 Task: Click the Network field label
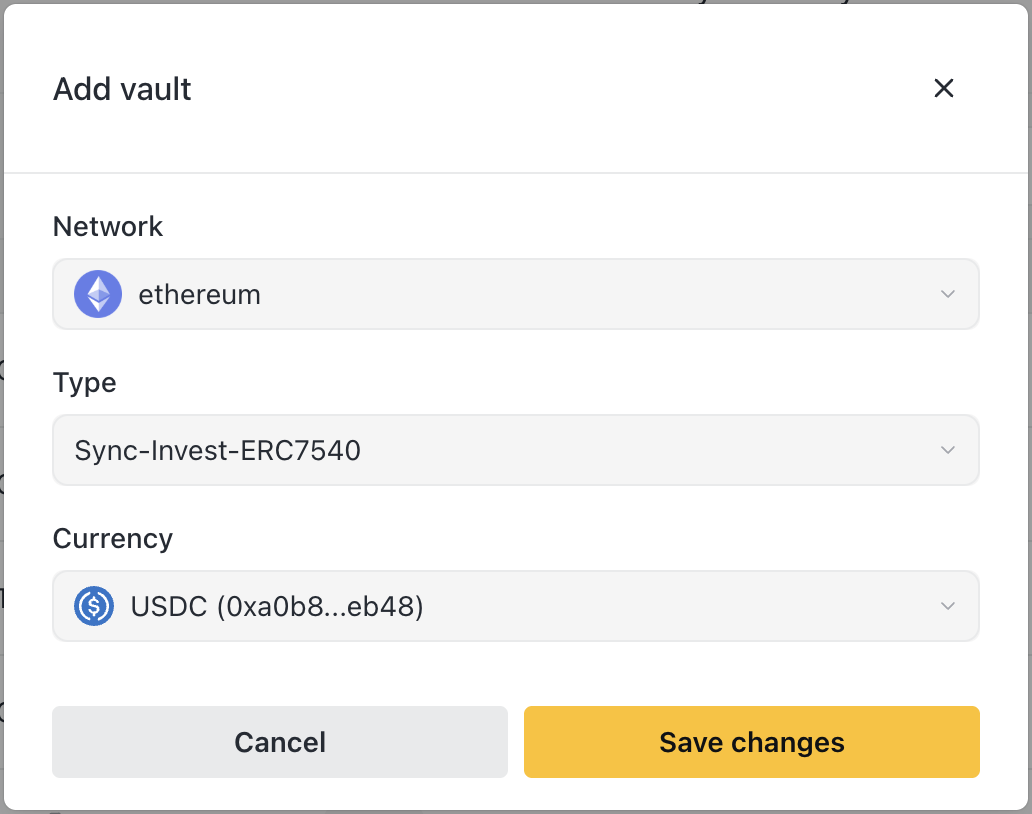coord(108,227)
